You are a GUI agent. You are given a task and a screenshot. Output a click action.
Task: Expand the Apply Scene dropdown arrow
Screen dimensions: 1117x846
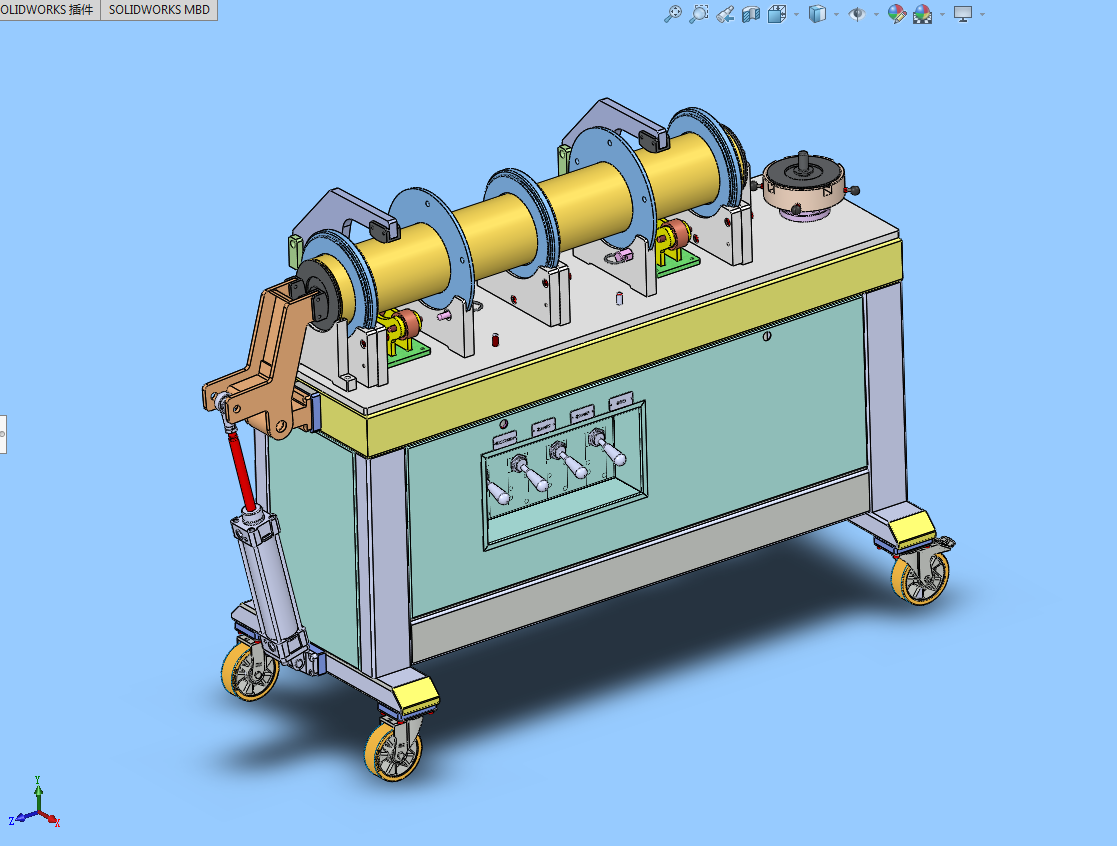942,14
